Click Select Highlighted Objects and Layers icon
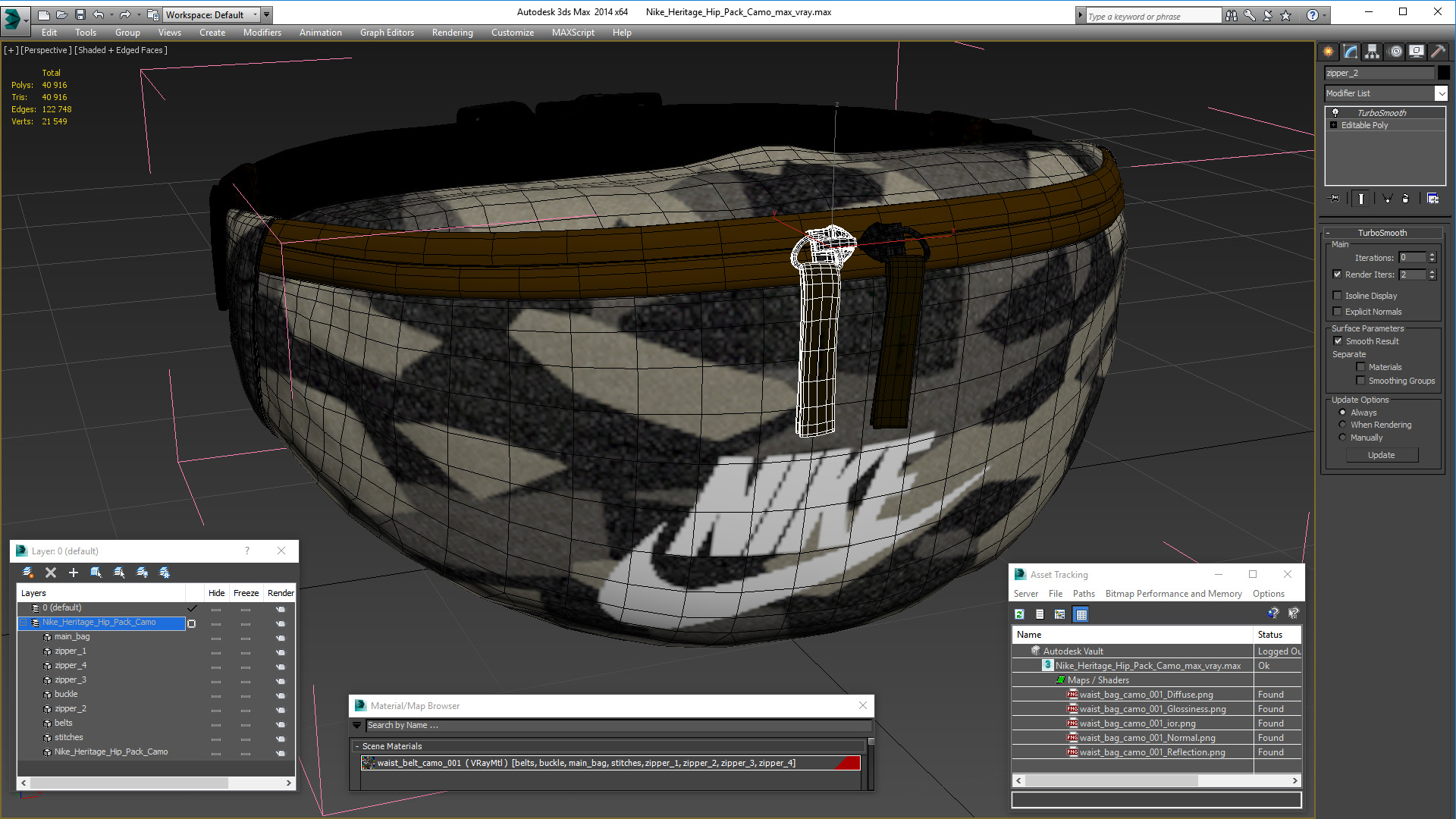Viewport: 1456px width, 819px height. click(96, 573)
